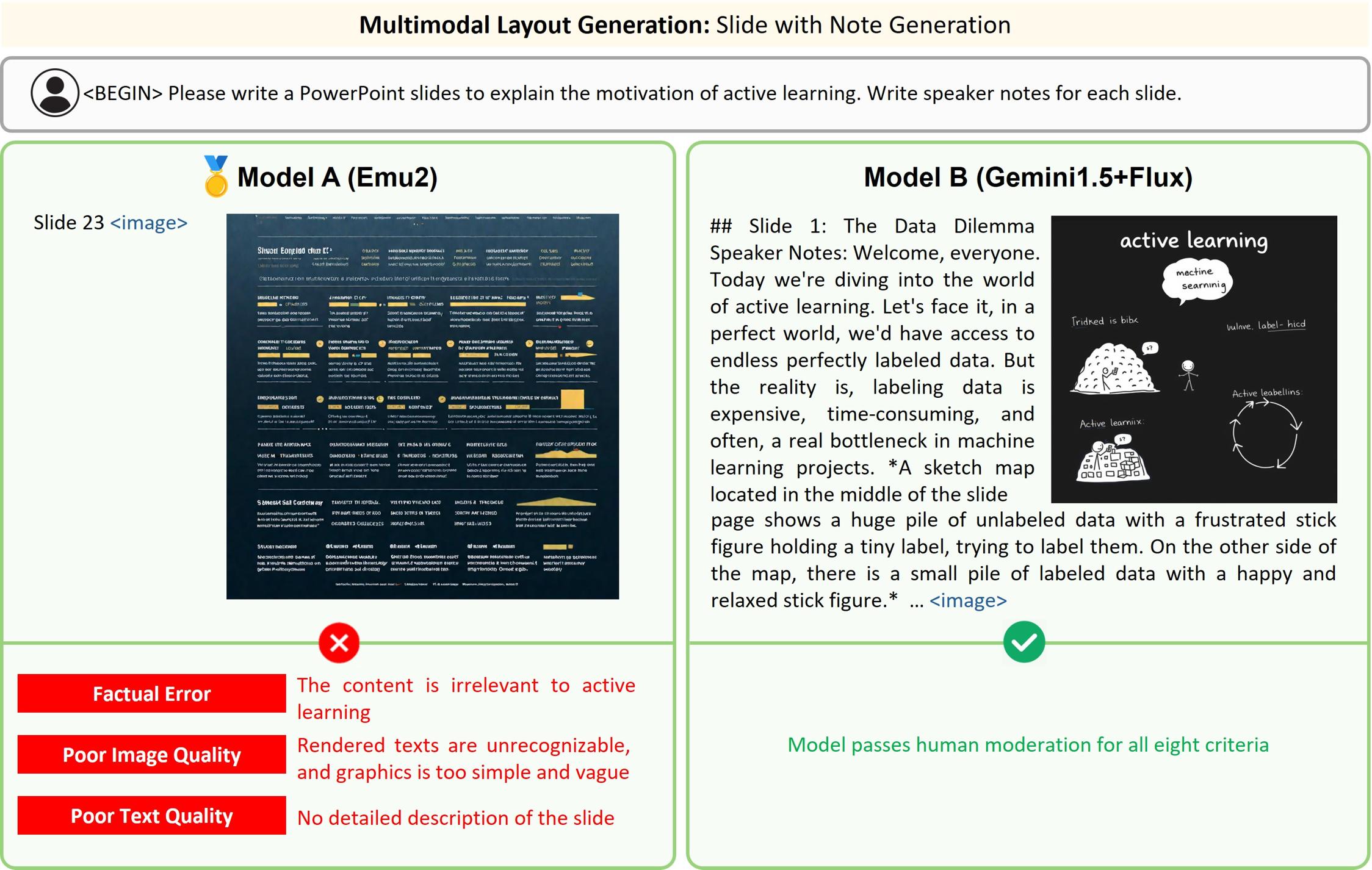Screen dimensions: 1372x870
Task: Click the Multimodal Layout Generation title banner
Action: (685, 25)
